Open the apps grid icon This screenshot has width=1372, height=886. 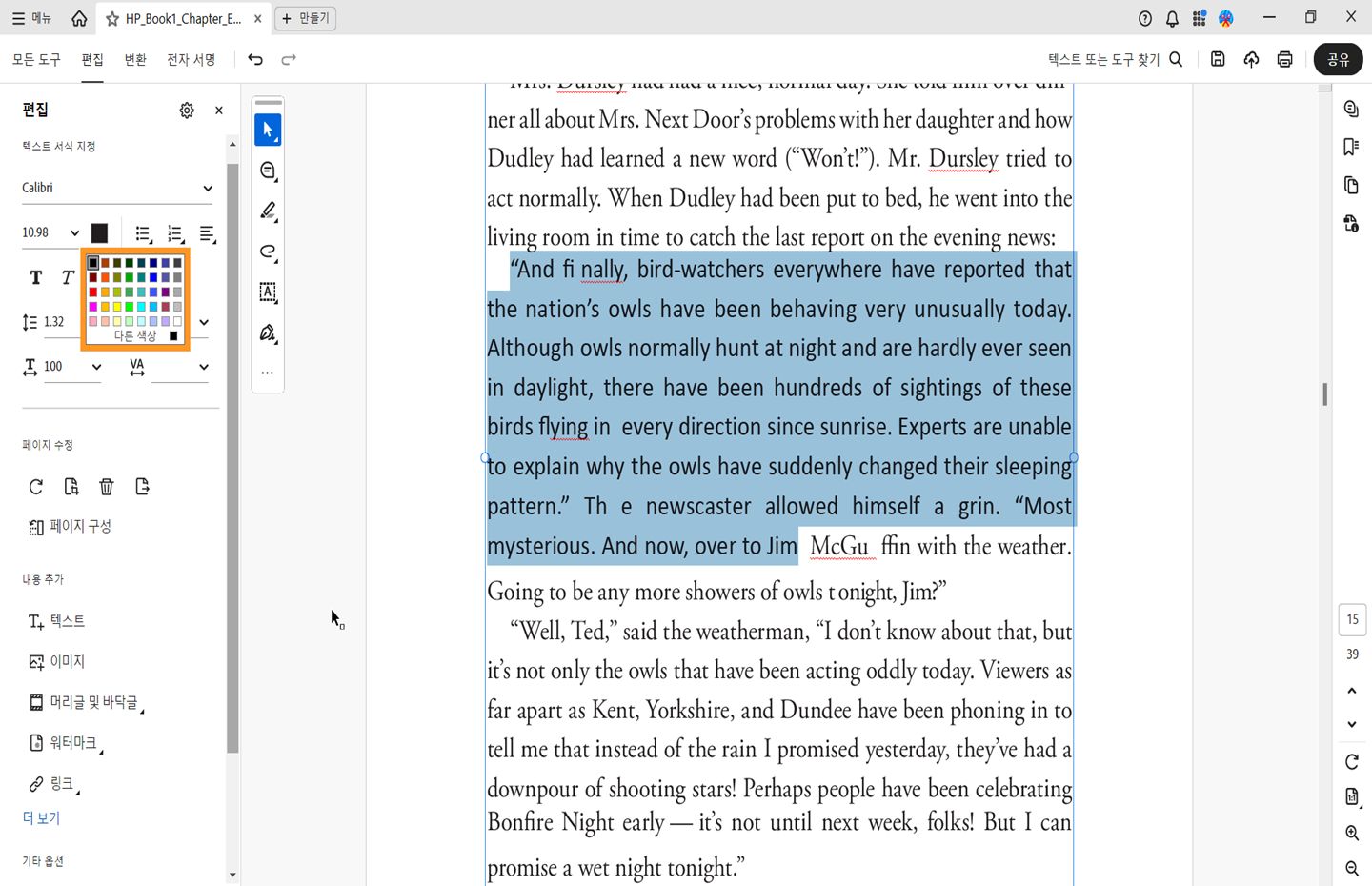click(1199, 18)
